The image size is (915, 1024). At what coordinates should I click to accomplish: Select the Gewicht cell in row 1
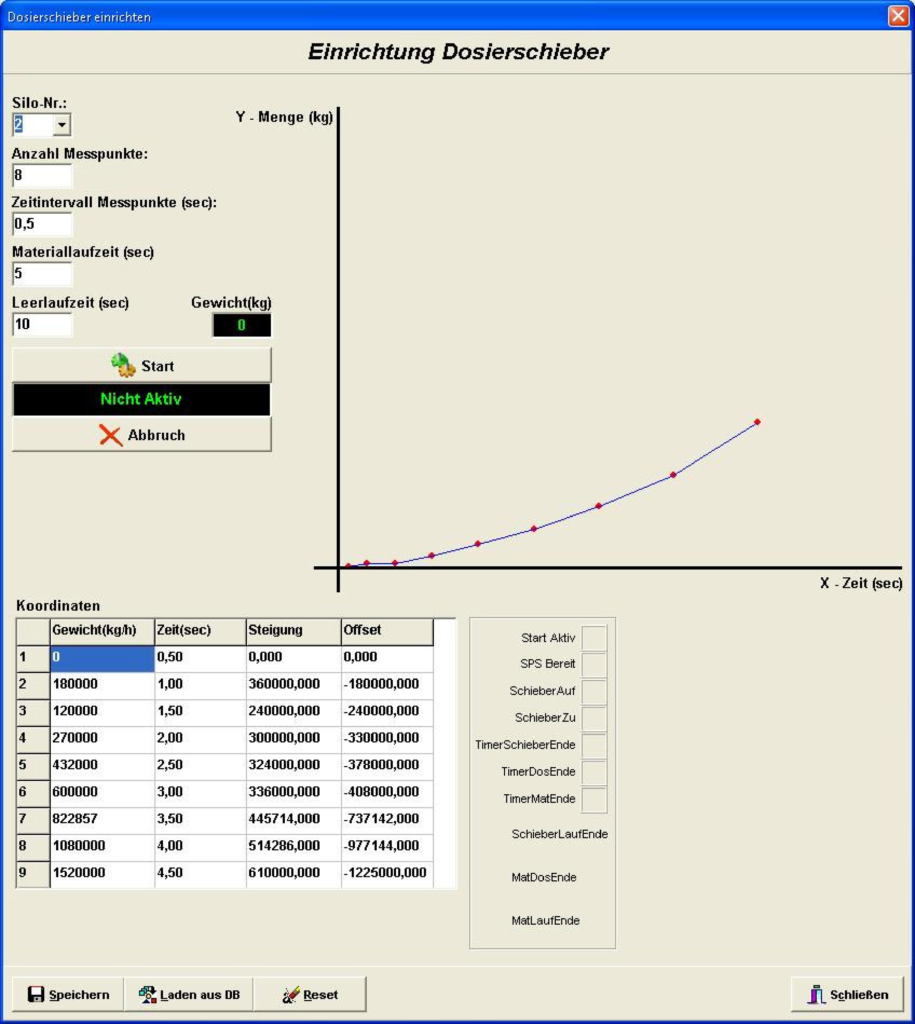click(x=102, y=658)
